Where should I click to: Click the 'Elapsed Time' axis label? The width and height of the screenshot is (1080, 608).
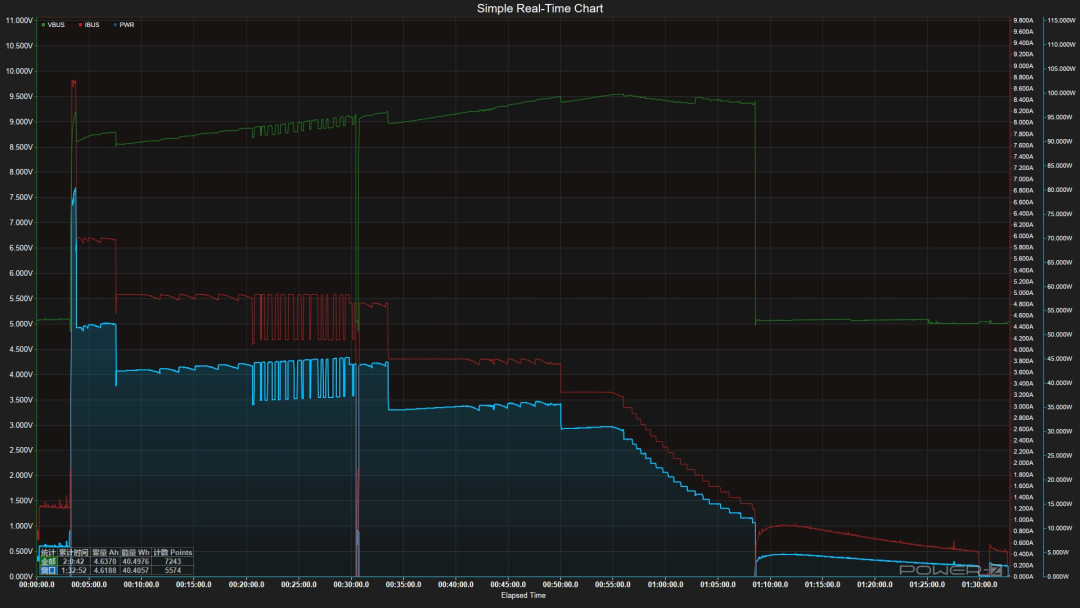[523, 596]
